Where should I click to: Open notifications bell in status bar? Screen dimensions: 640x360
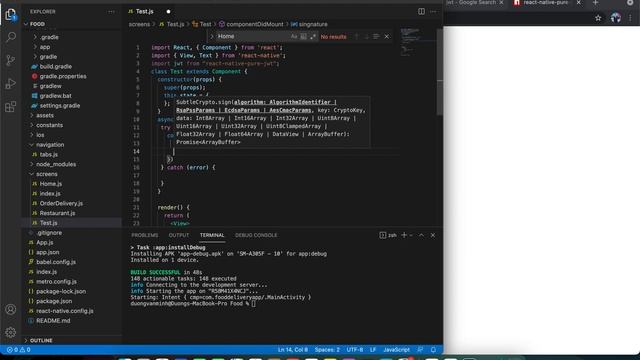[x=433, y=350]
